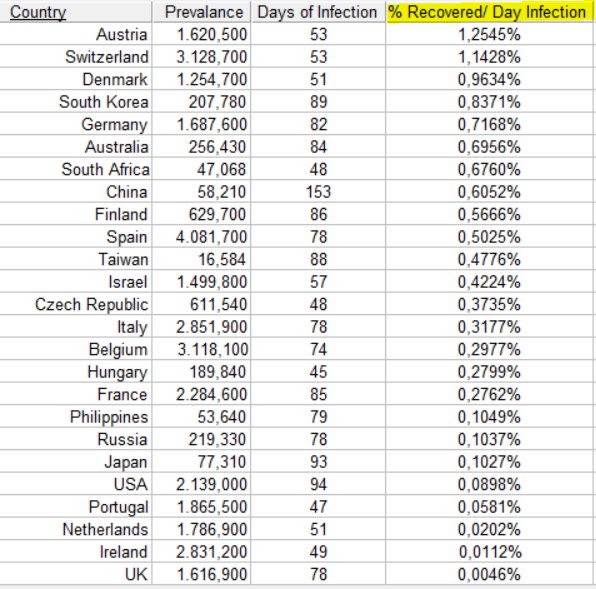Click the Netherlands country cell

(x=105, y=529)
